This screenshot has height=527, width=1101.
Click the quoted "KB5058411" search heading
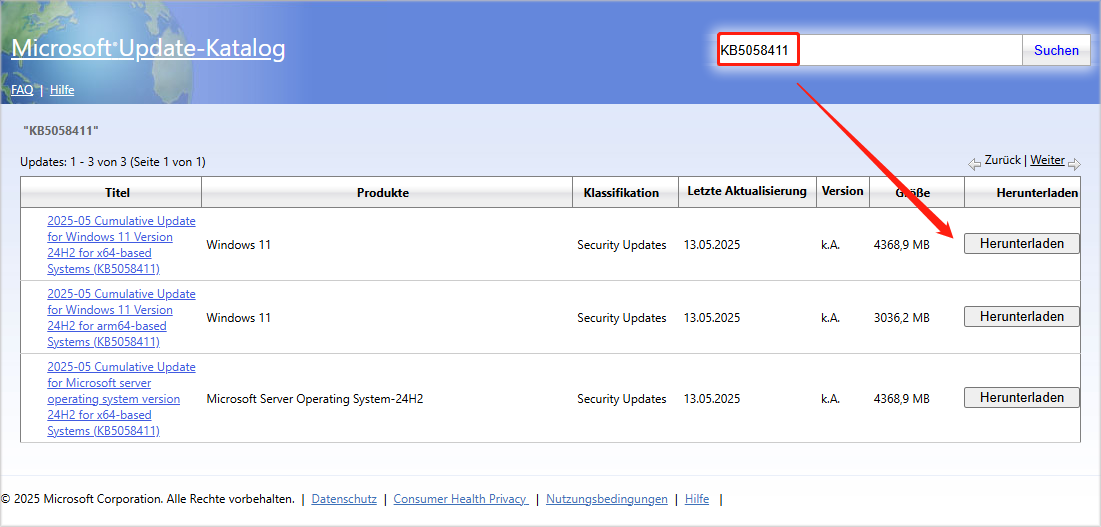[60, 131]
